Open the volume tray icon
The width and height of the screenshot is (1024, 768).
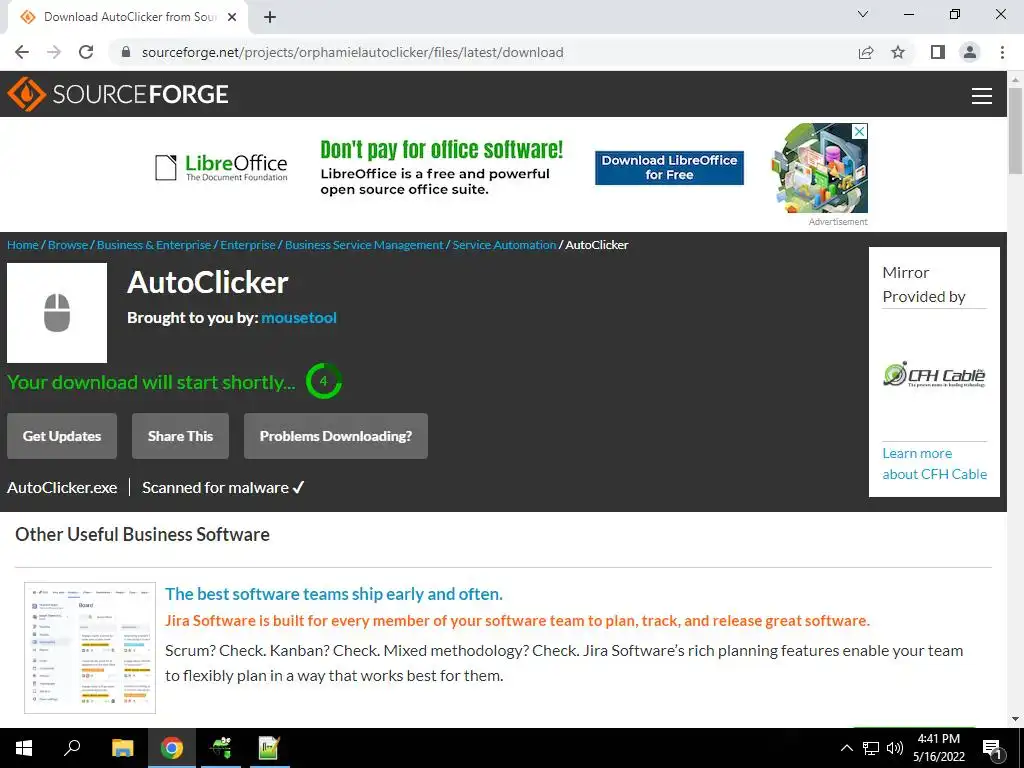click(x=895, y=748)
